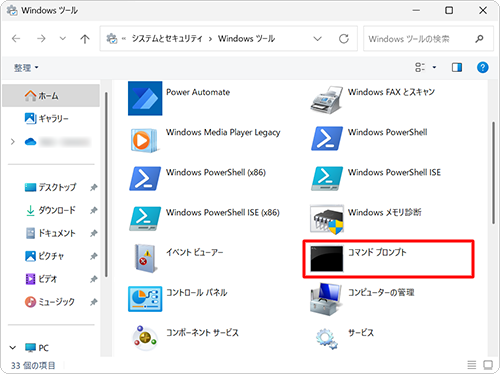Open view options dropdown arrow
The width and height of the screenshot is (500, 374).
[434, 68]
